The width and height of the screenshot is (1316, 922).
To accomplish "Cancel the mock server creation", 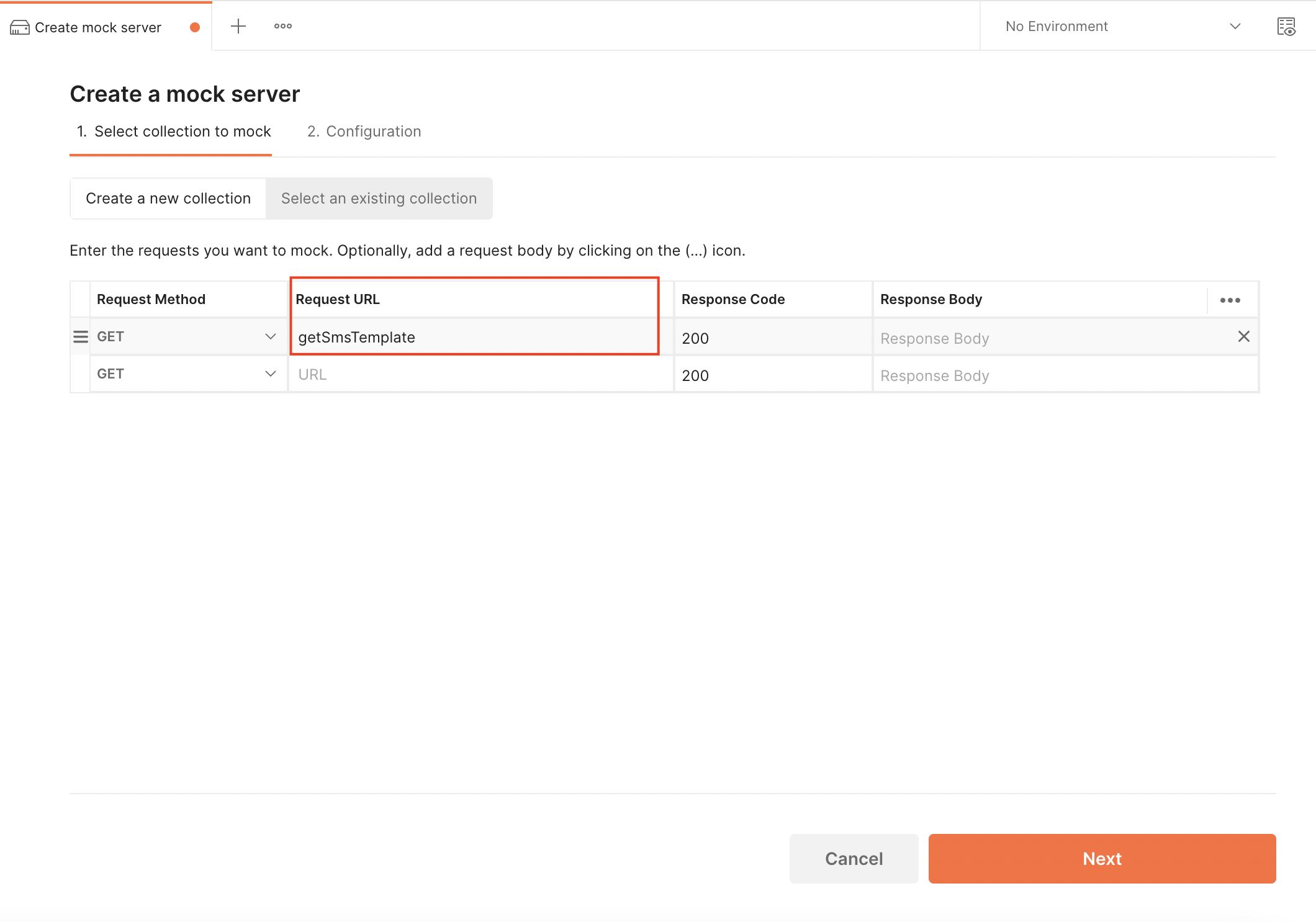I will pyautogui.click(x=854, y=859).
